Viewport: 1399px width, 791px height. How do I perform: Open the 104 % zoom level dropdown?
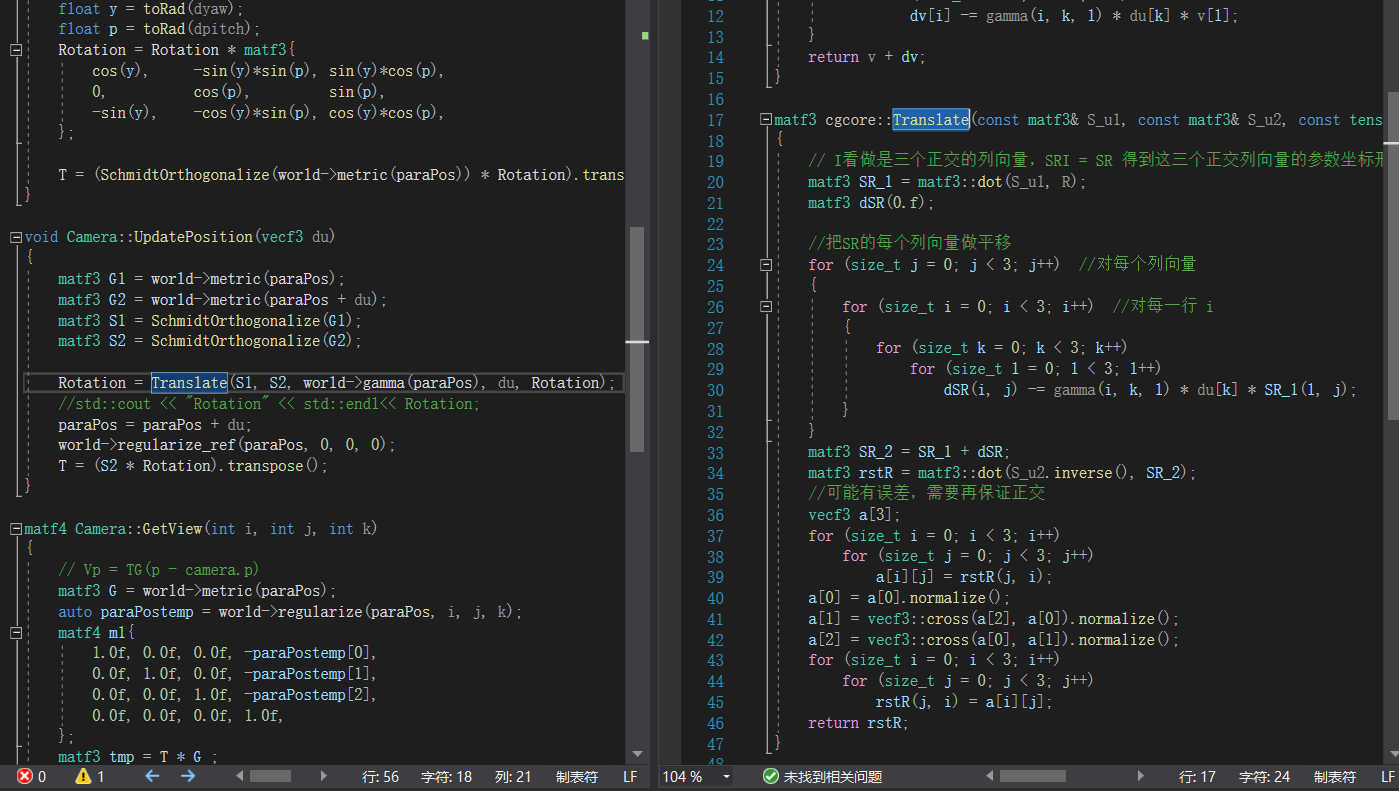tap(726, 776)
